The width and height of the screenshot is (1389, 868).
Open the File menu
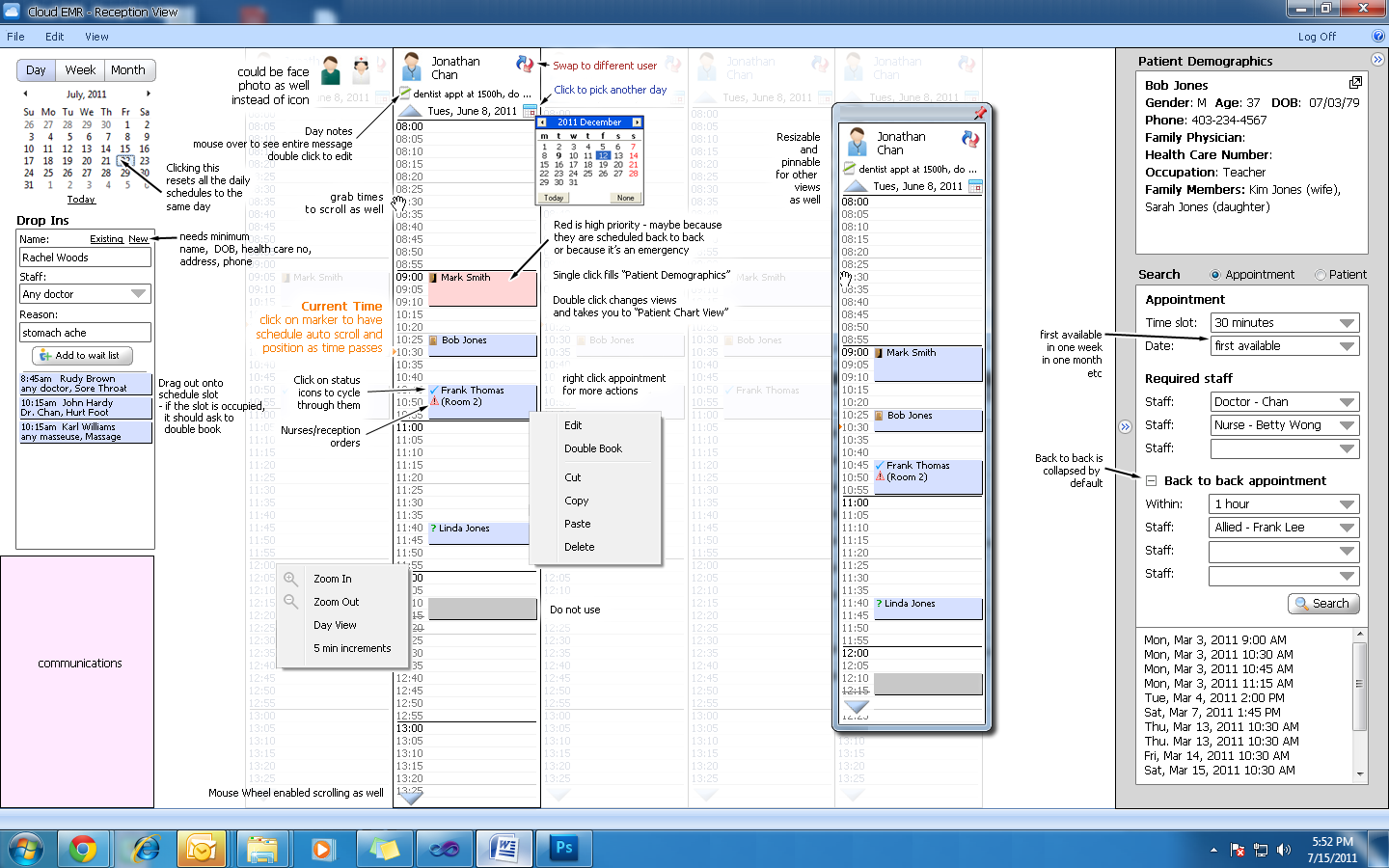click(15, 37)
